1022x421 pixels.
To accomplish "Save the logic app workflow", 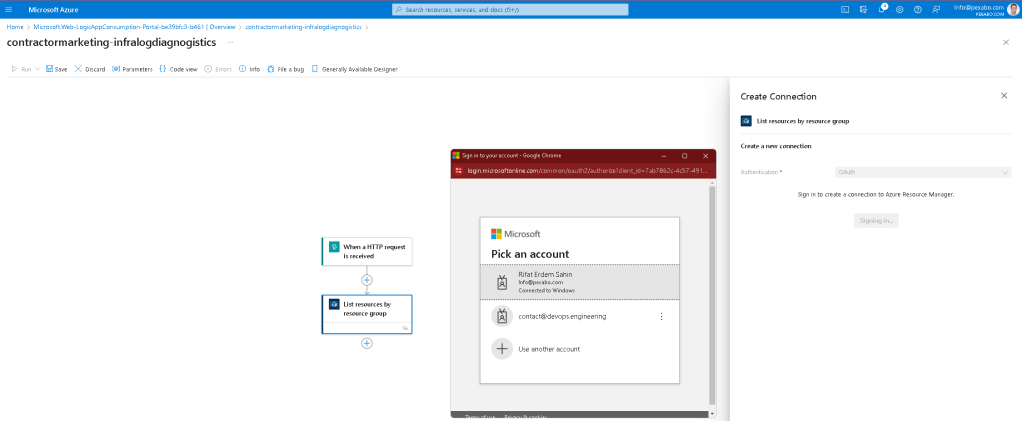I will 57,68.
